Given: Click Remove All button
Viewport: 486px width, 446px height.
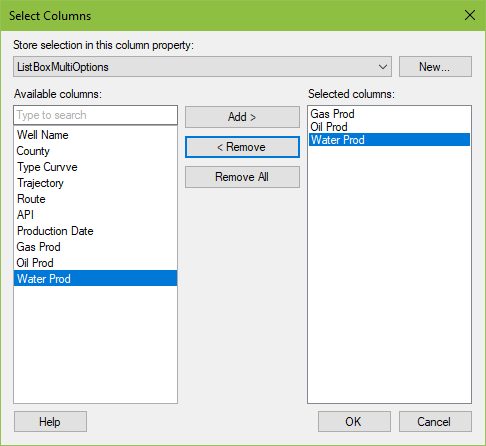Looking at the screenshot, I should pyautogui.click(x=242, y=177).
